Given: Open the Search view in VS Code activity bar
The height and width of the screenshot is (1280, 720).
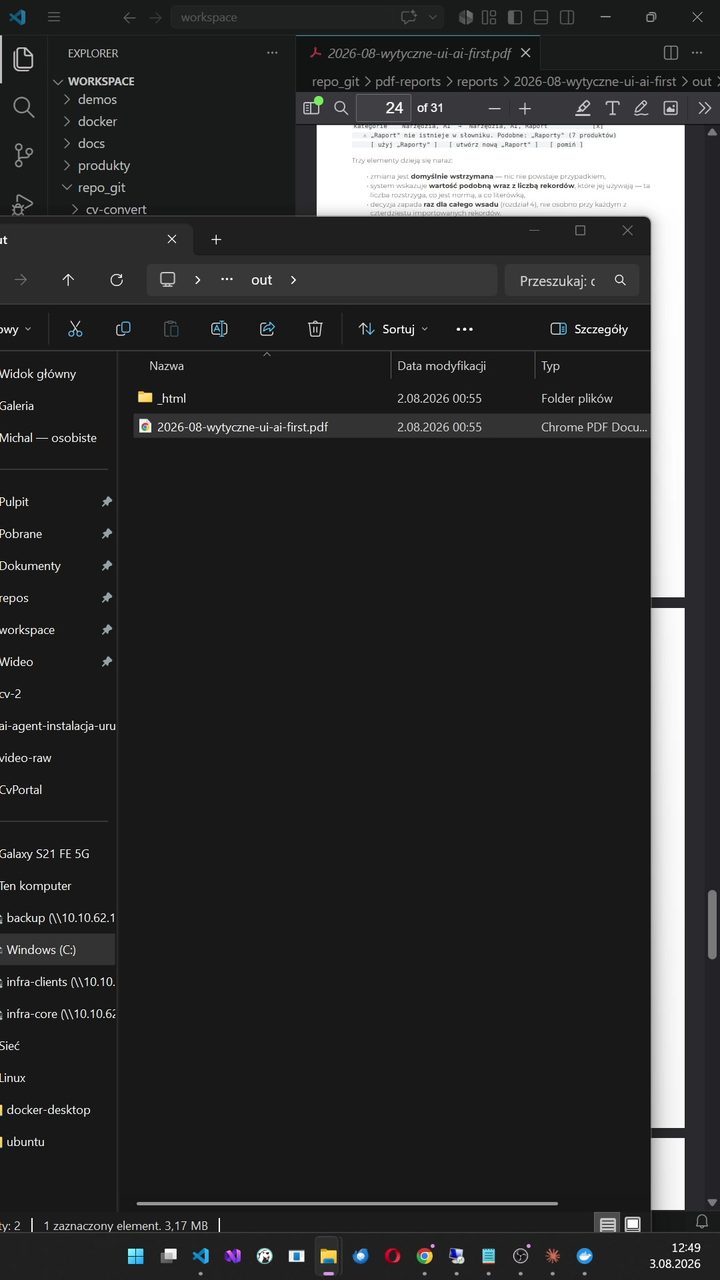Looking at the screenshot, I should point(22,107).
